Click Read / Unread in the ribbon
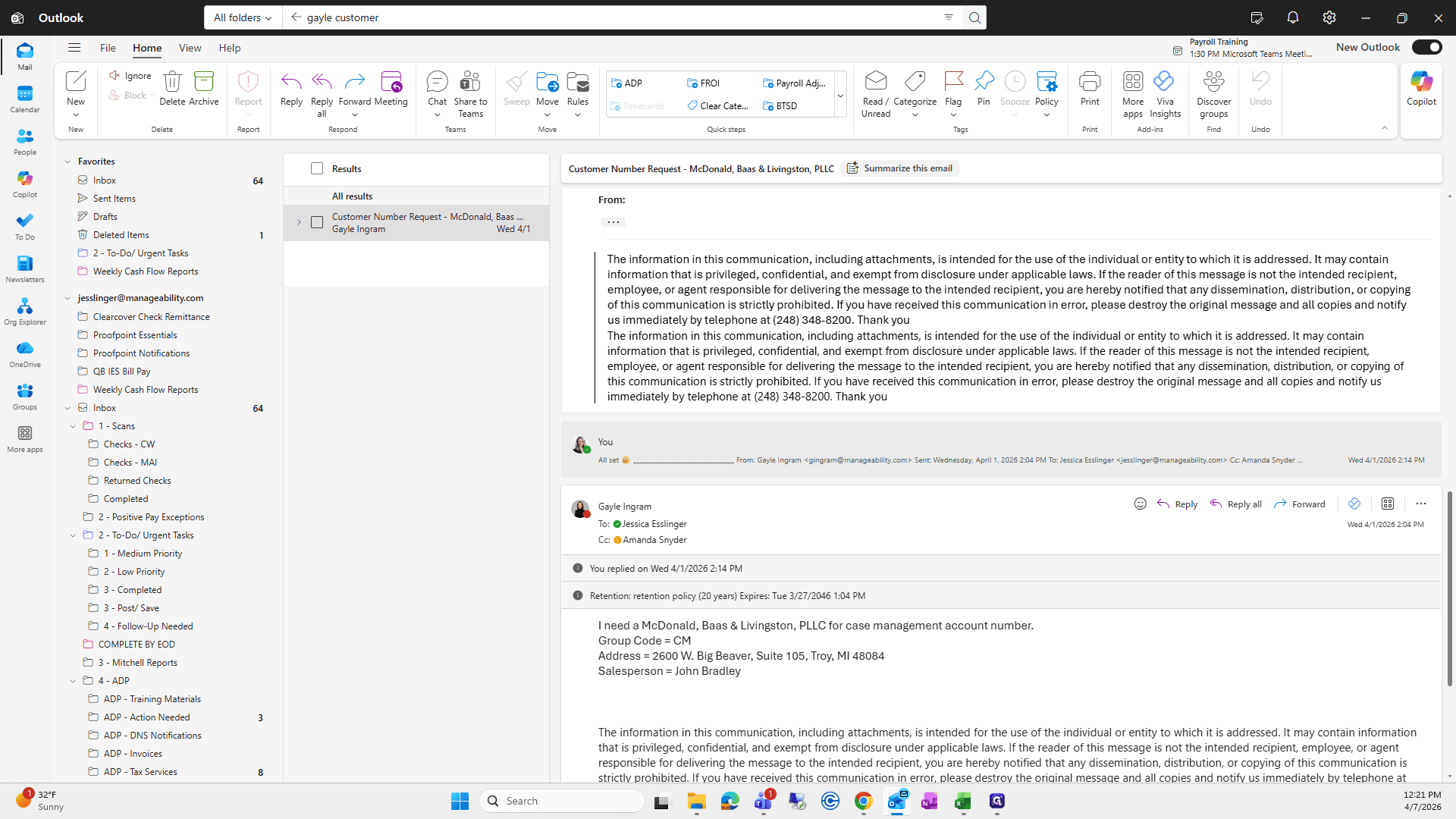This screenshot has height=819, width=1456. tap(876, 94)
